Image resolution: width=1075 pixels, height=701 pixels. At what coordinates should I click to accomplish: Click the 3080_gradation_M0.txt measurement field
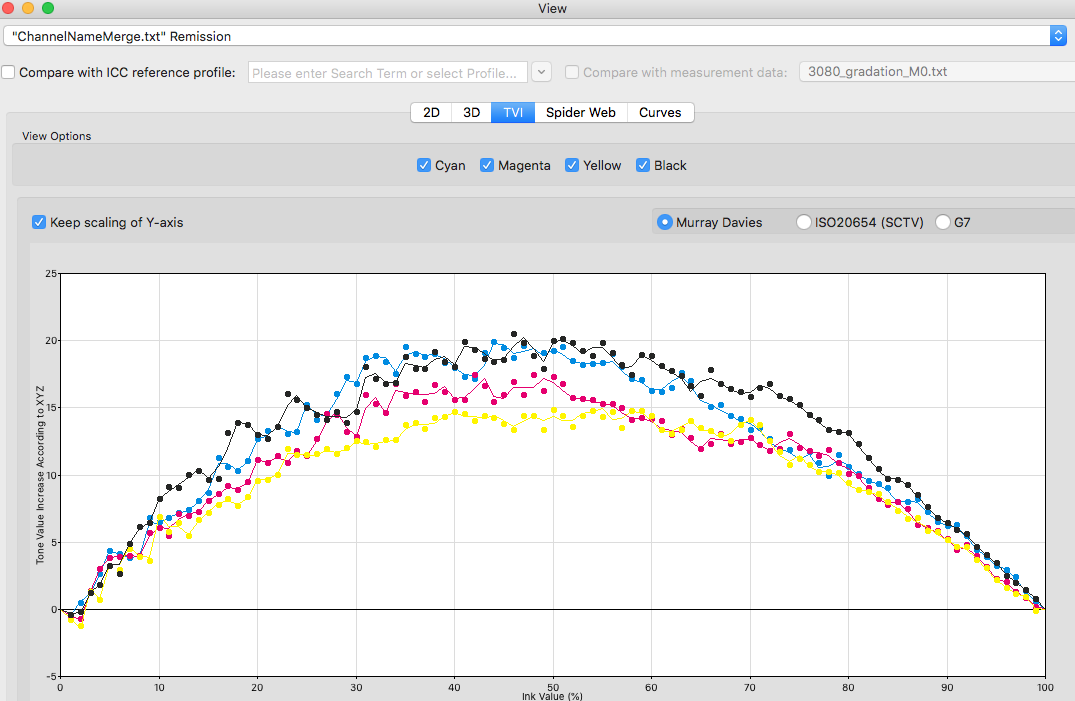coord(937,71)
